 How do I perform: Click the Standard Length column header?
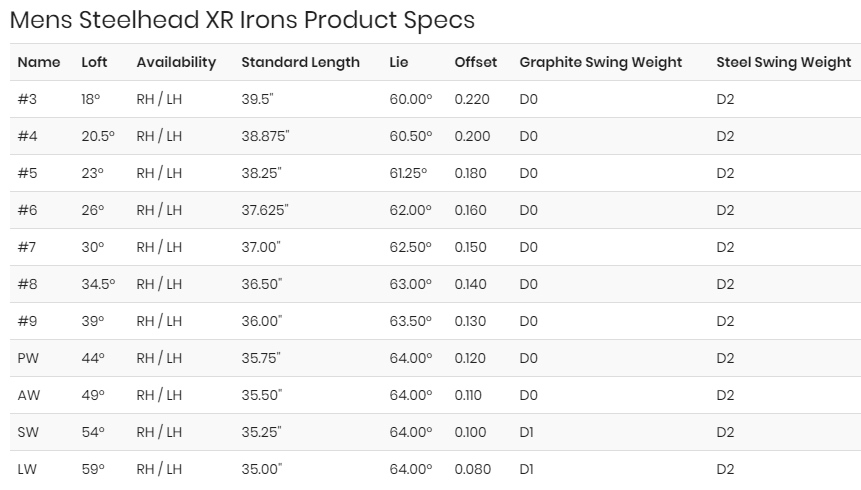[300, 62]
